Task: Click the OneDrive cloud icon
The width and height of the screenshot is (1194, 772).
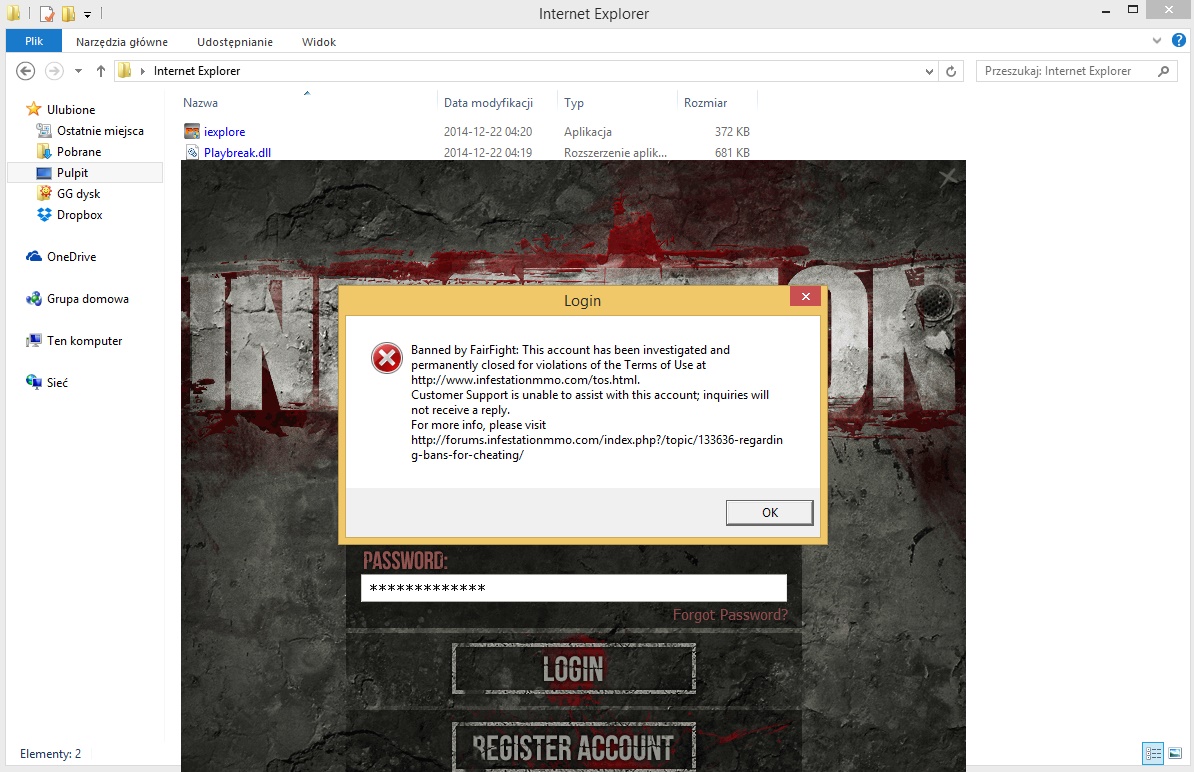Action: point(34,257)
